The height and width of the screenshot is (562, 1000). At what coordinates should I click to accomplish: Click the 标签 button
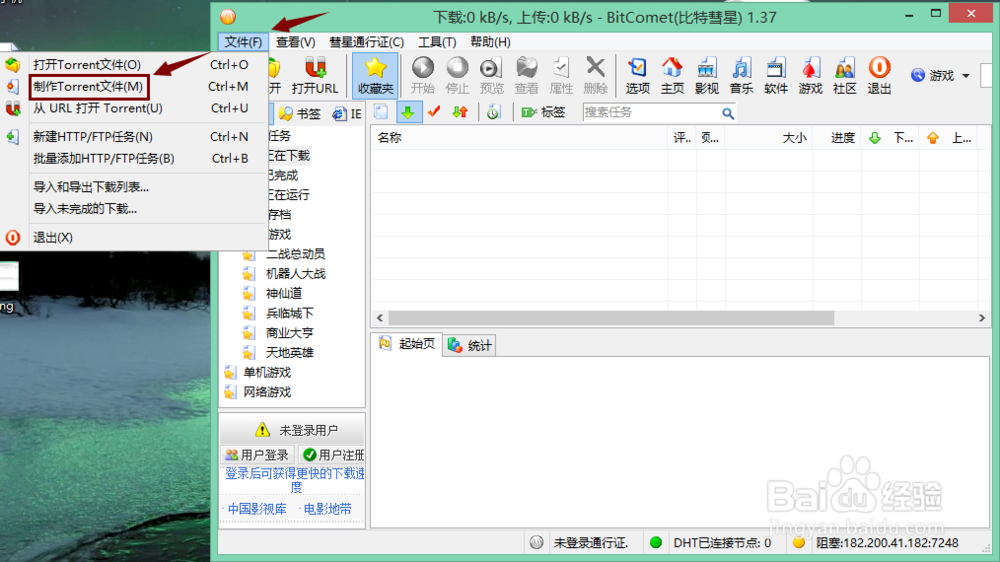point(543,113)
